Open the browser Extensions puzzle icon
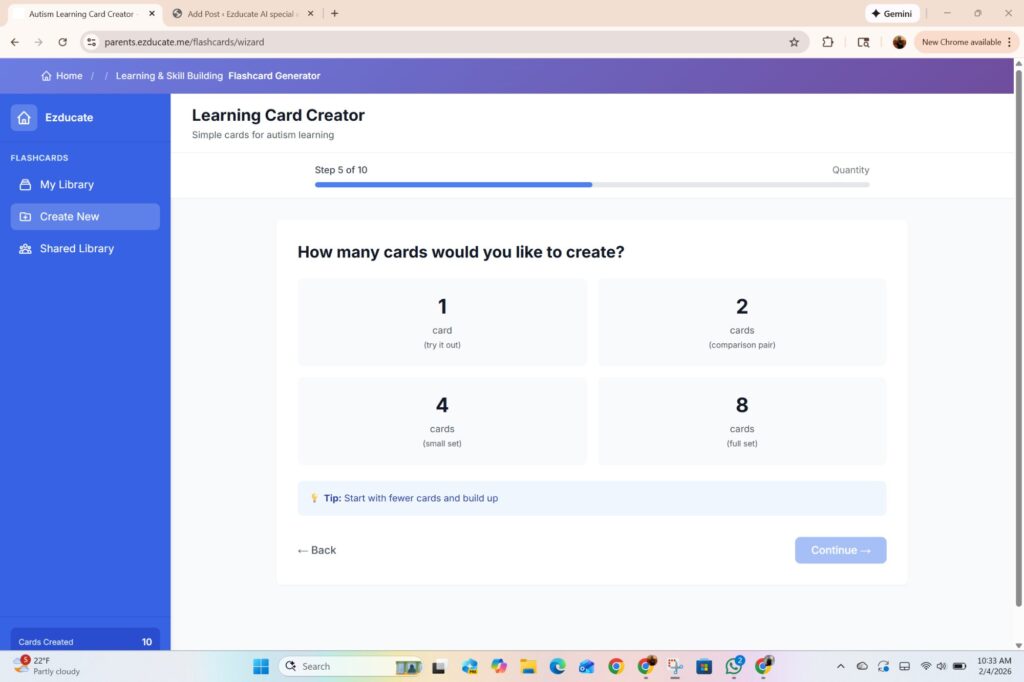Screen dimensions: 1024x682 (827, 42)
